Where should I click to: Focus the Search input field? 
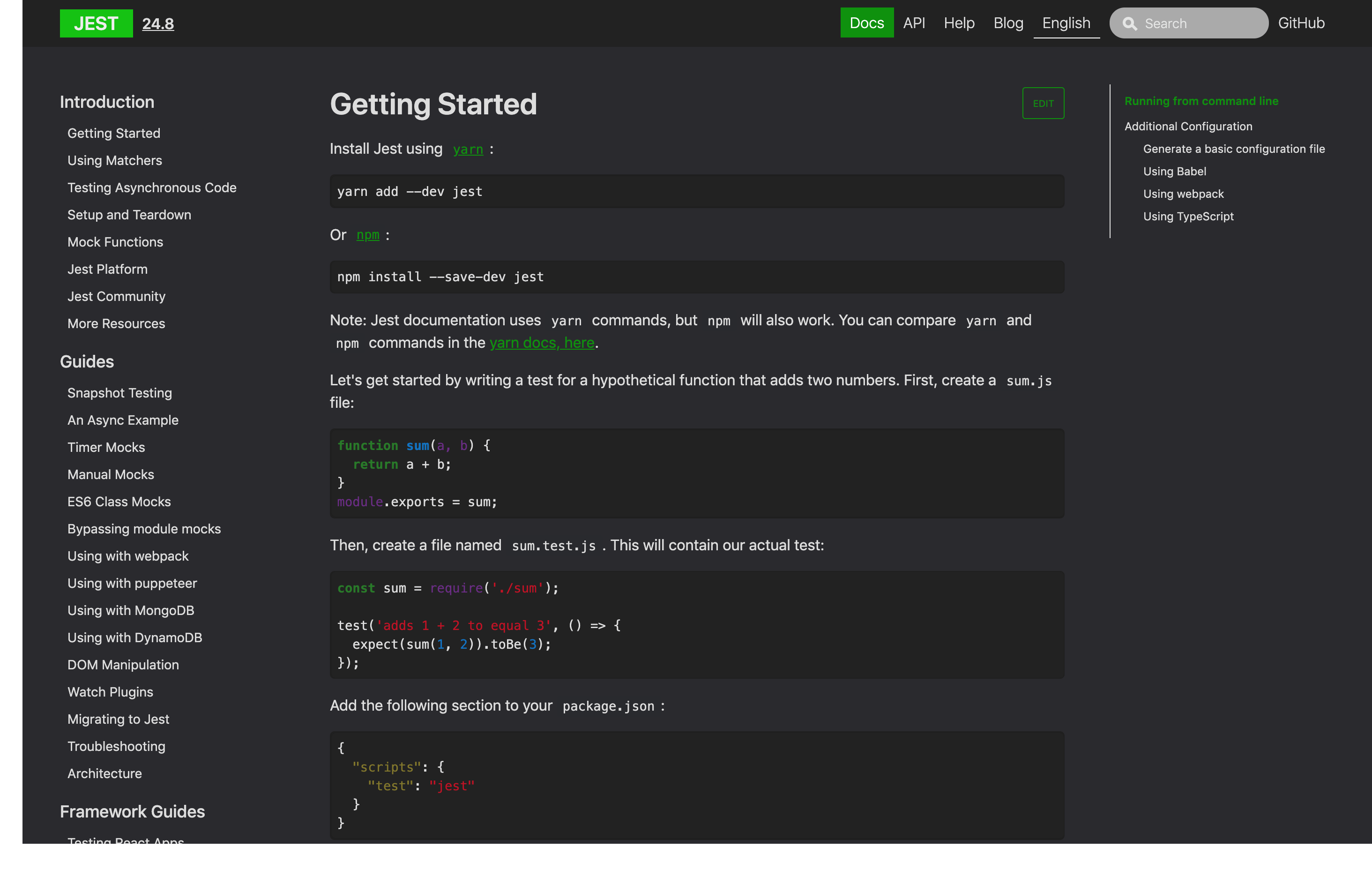tap(1188, 23)
